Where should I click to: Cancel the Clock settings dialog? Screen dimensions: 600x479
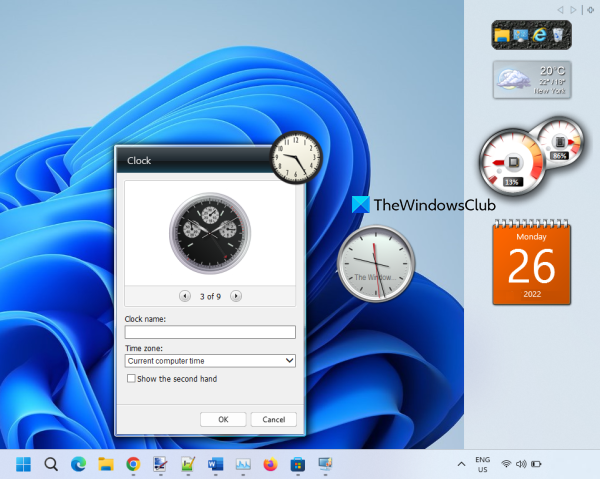[273, 419]
